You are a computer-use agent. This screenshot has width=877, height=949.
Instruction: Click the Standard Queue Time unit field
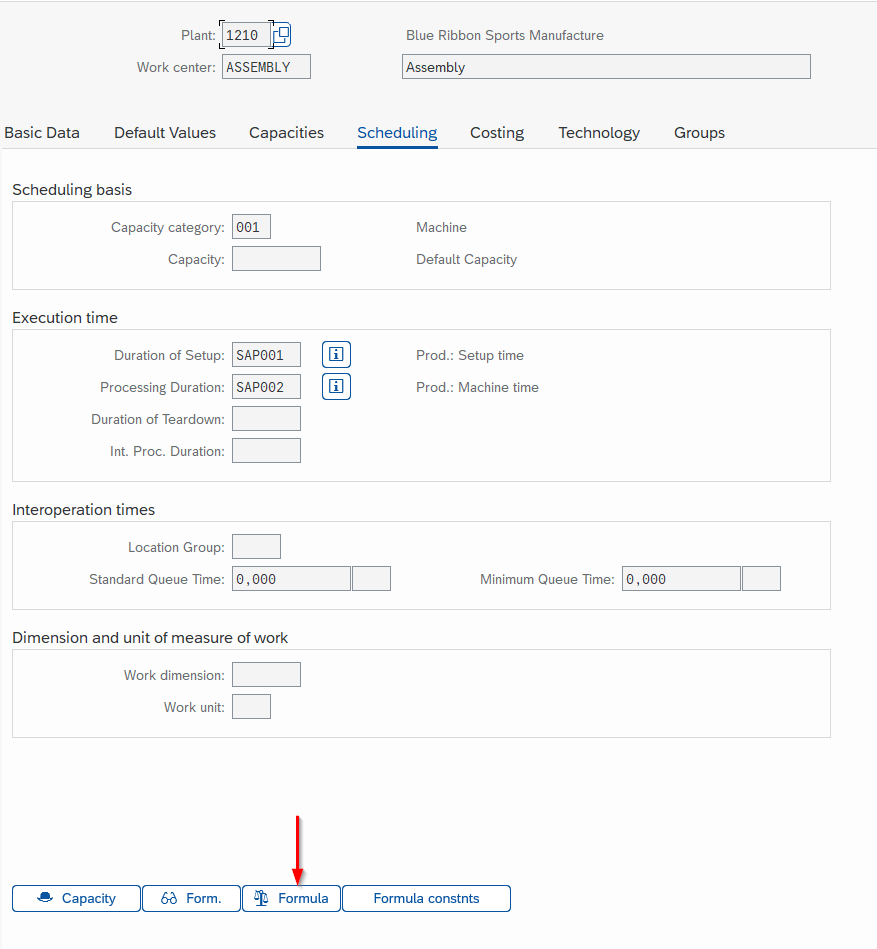pos(372,579)
